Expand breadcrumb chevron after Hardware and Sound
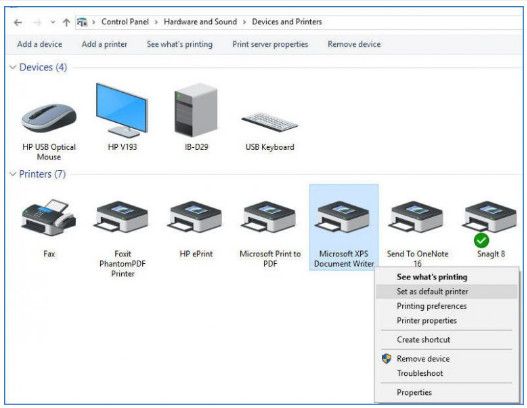 point(244,22)
